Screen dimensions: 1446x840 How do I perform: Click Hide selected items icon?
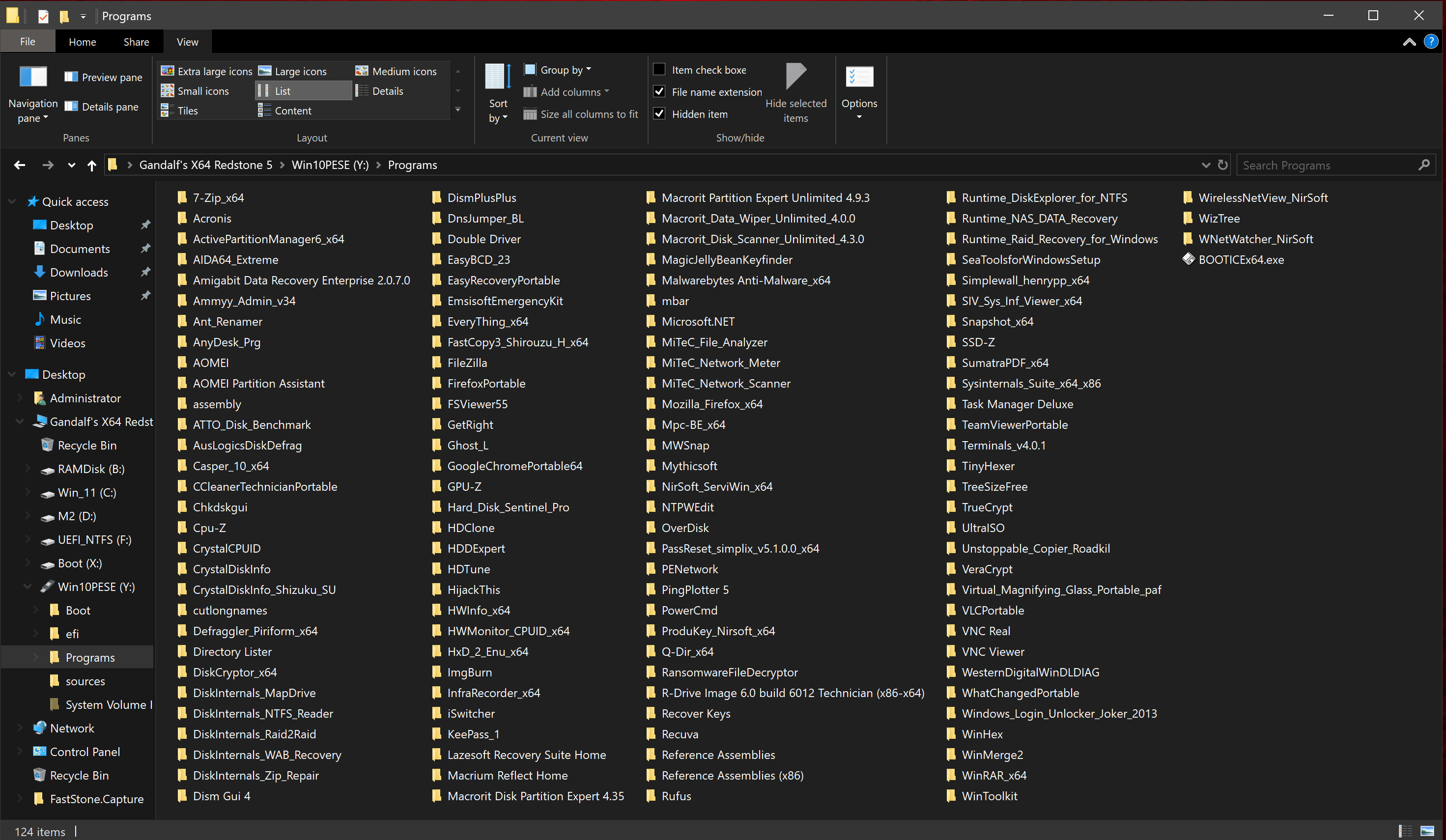[796, 76]
